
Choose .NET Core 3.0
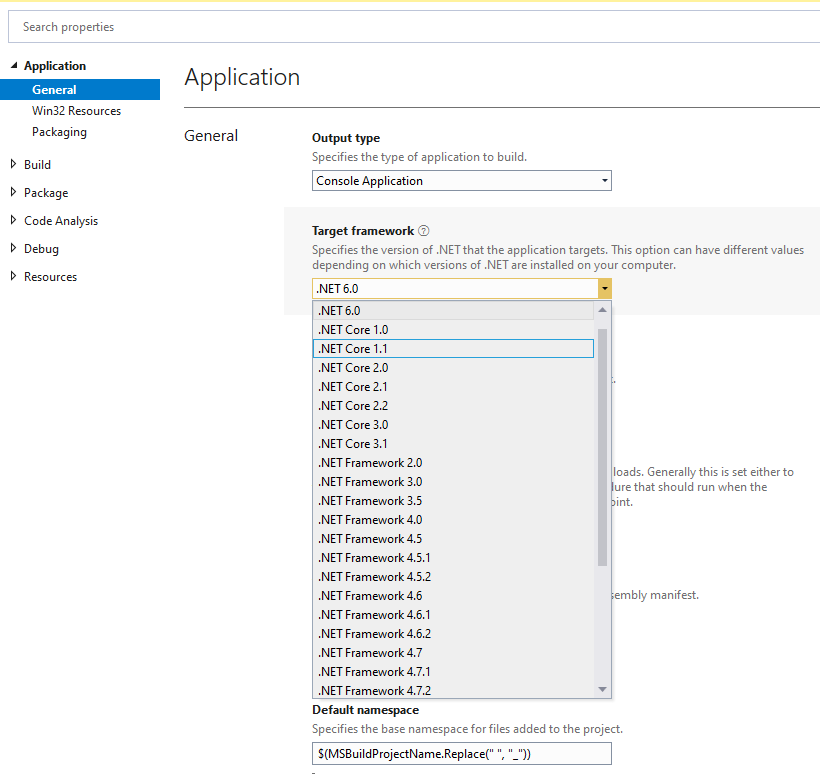coord(453,425)
